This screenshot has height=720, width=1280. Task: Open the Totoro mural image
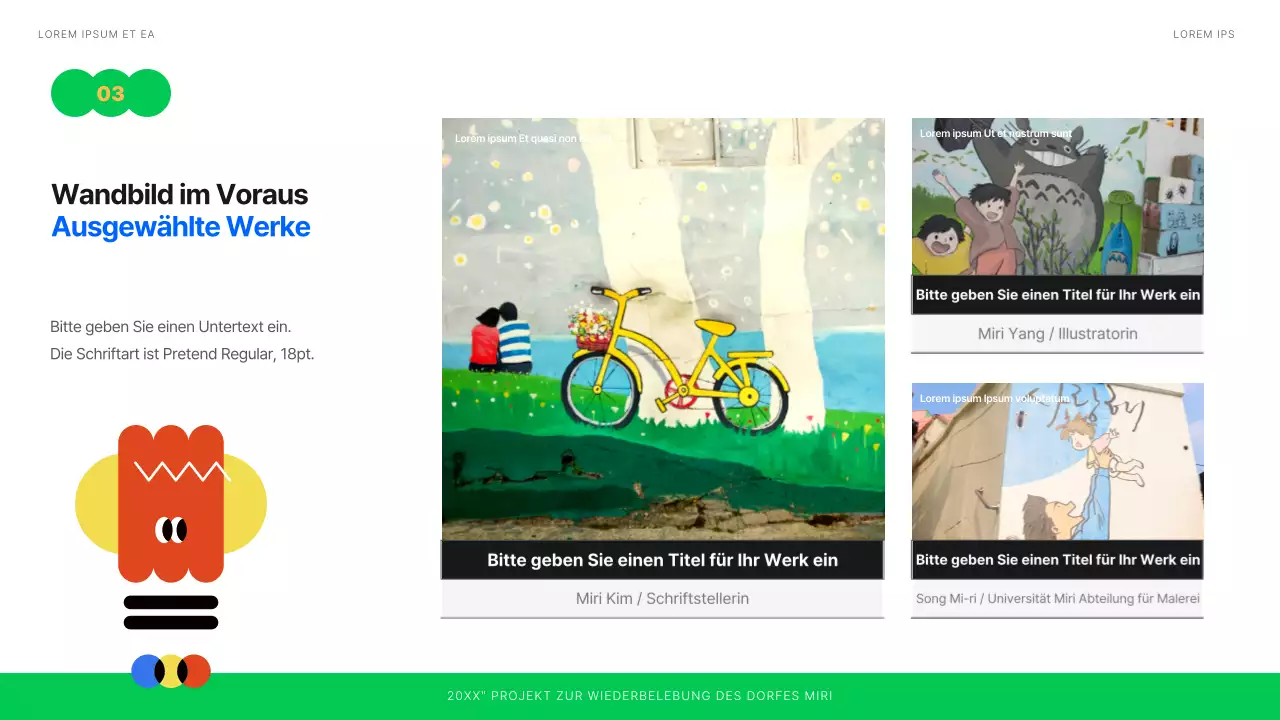[x=1057, y=197]
